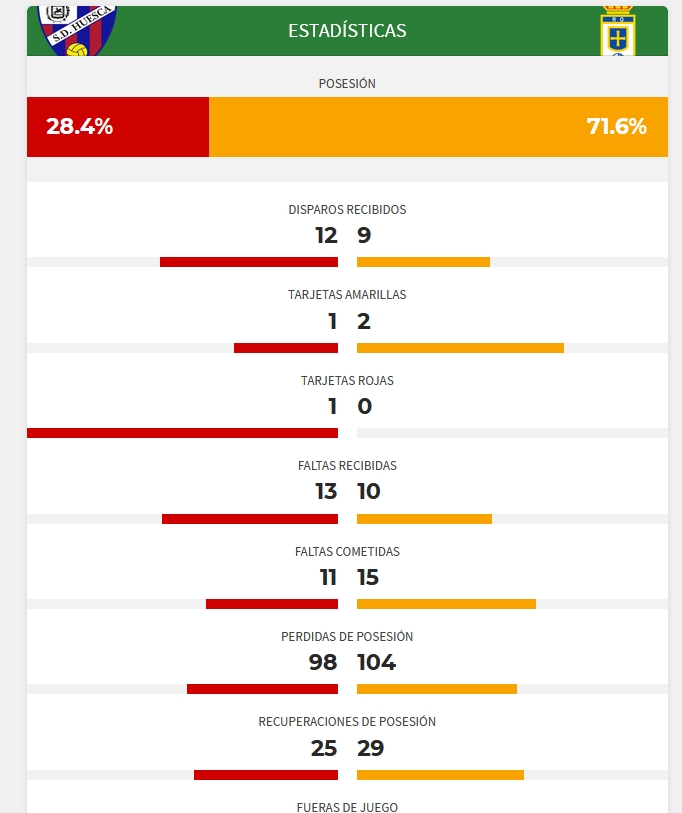Viewport: 682px width, 813px height.
Task: Click the red Disparos Recibidos bar
Action: tap(249, 262)
